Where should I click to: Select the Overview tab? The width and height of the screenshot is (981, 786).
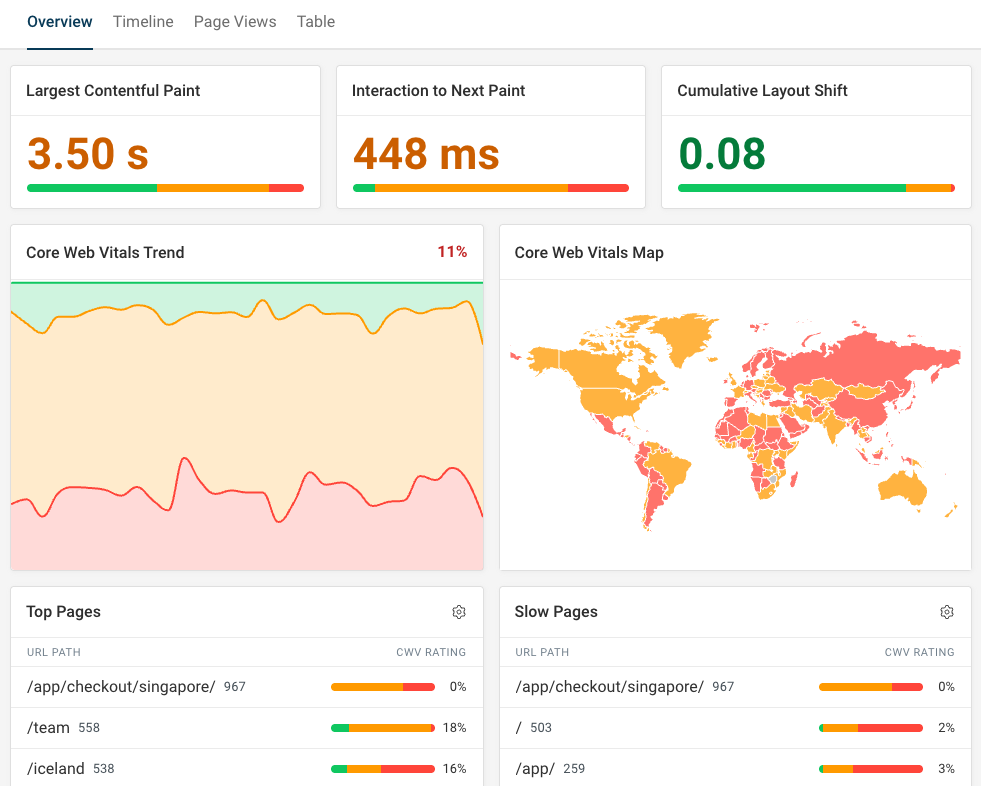point(59,21)
